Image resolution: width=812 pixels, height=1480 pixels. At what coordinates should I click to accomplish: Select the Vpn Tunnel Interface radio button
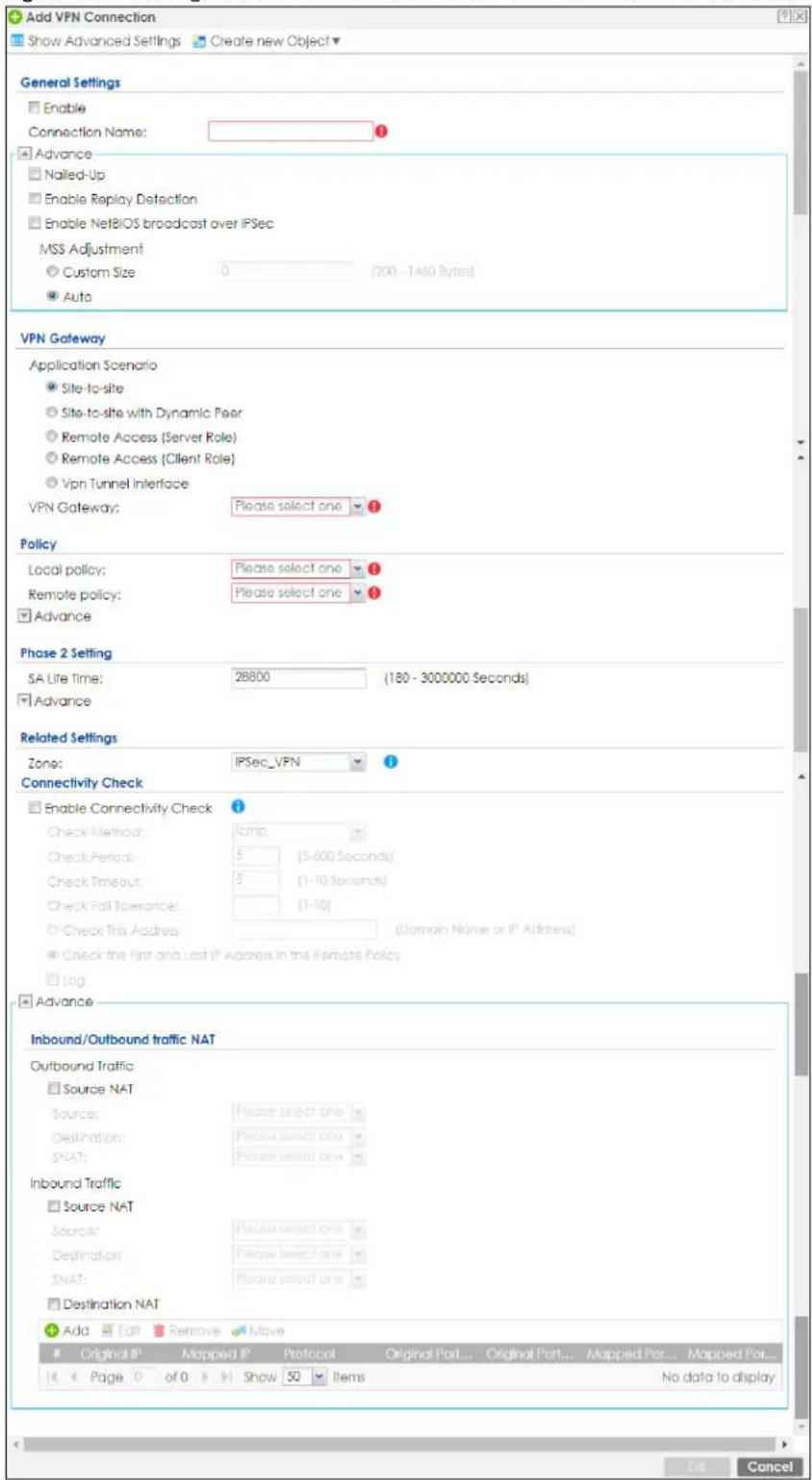[51, 481]
